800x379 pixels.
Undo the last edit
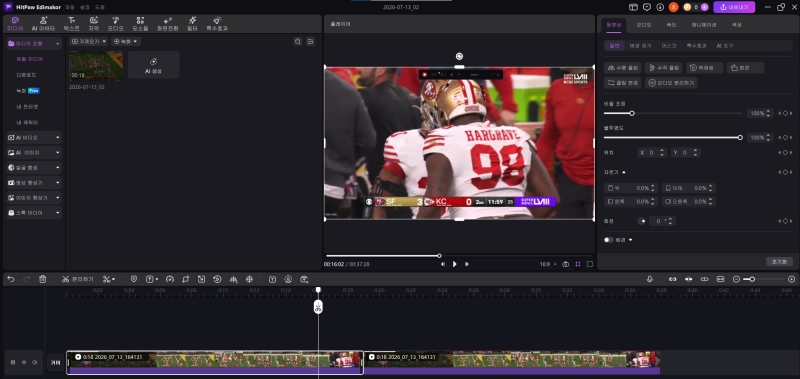coord(11,279)
